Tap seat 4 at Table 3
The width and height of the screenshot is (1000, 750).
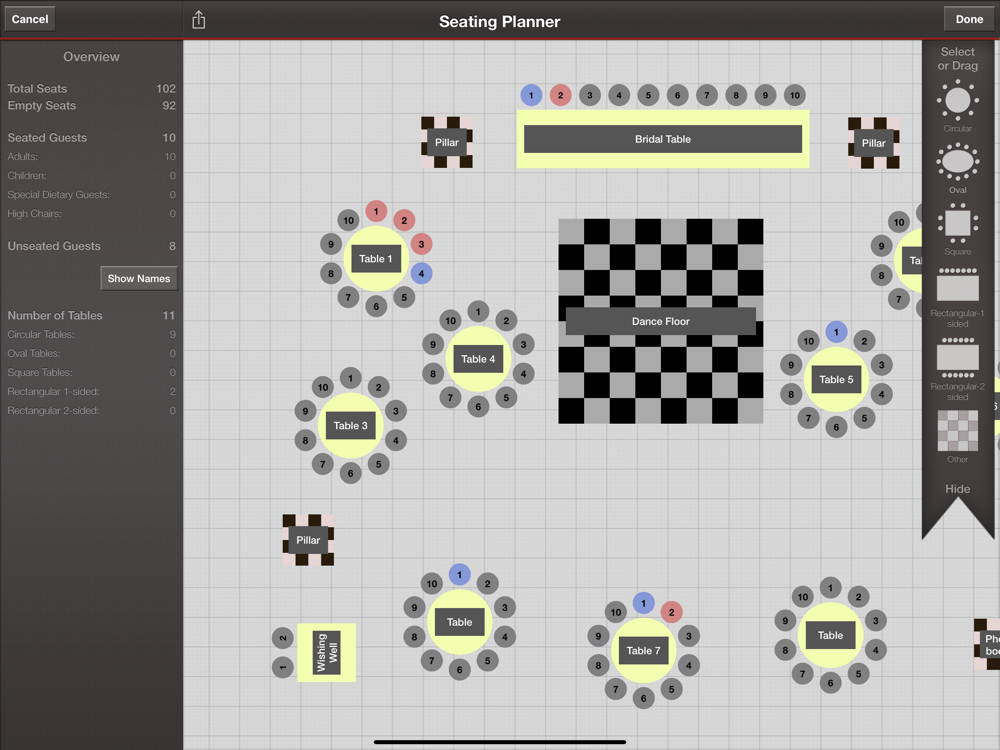(x=395, y=440)
